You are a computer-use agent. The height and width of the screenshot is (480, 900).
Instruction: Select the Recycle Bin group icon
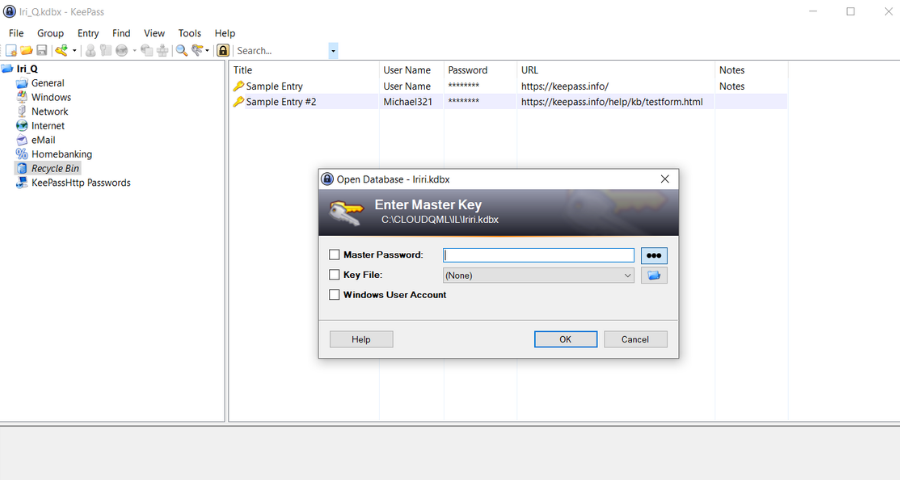click(x=22, y=168)
